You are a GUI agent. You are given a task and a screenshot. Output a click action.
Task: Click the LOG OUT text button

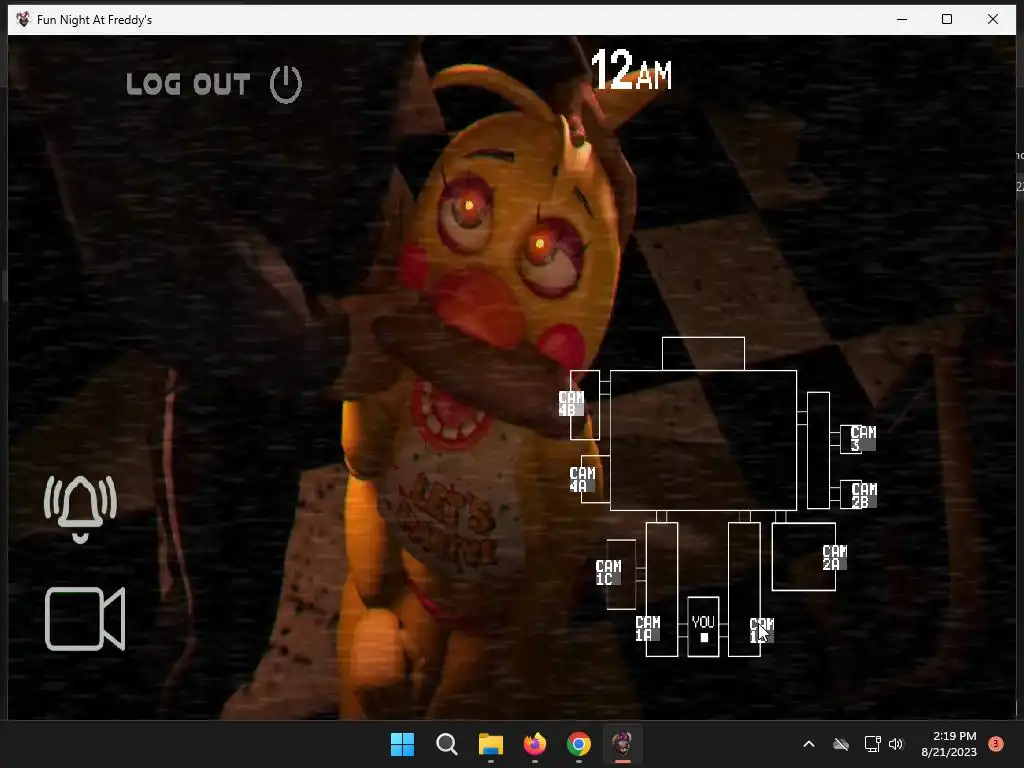(x=188, y=84)
